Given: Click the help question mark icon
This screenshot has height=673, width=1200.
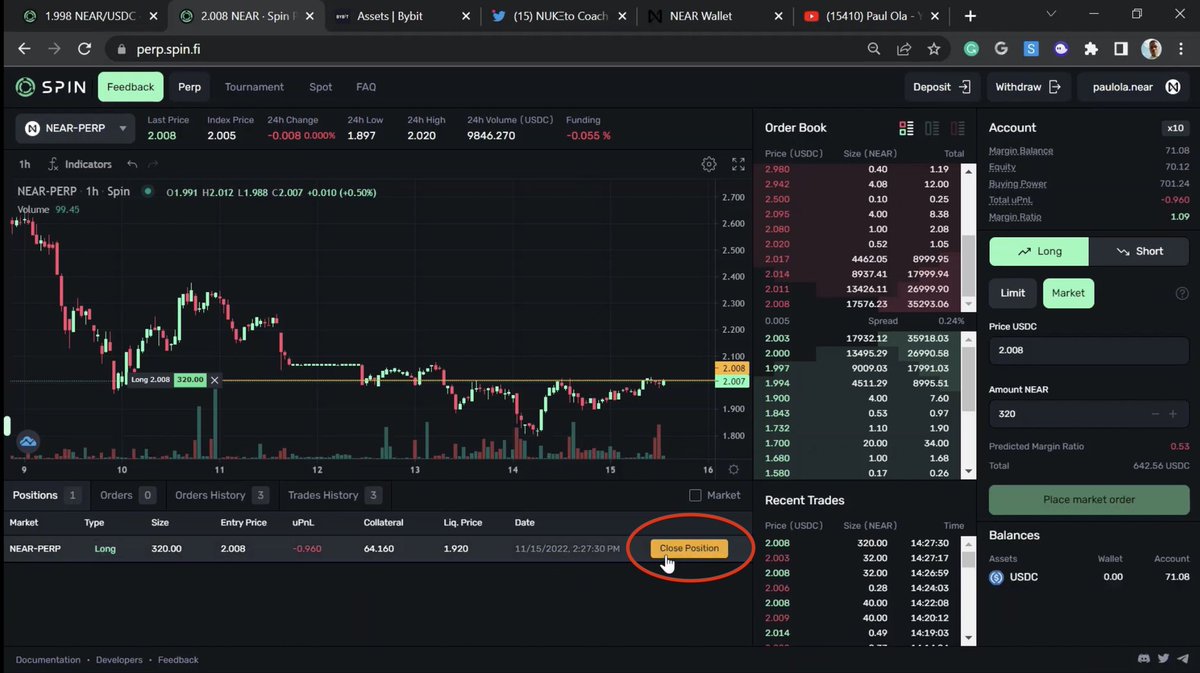Looking at the screenshot, I should pyautogui.click(x=1182, y=293).
